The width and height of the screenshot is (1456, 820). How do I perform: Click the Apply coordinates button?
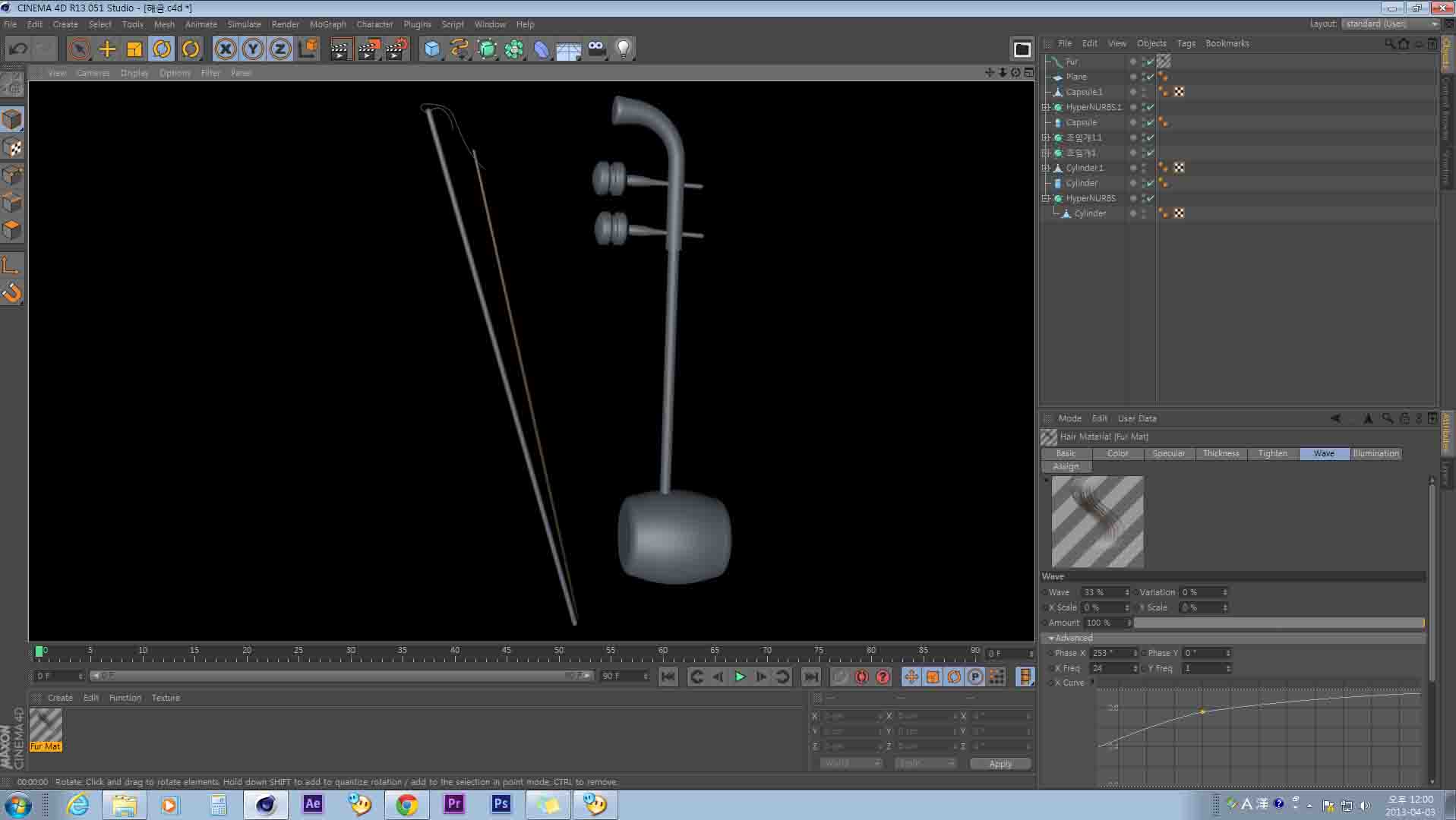coord(1000,764)
